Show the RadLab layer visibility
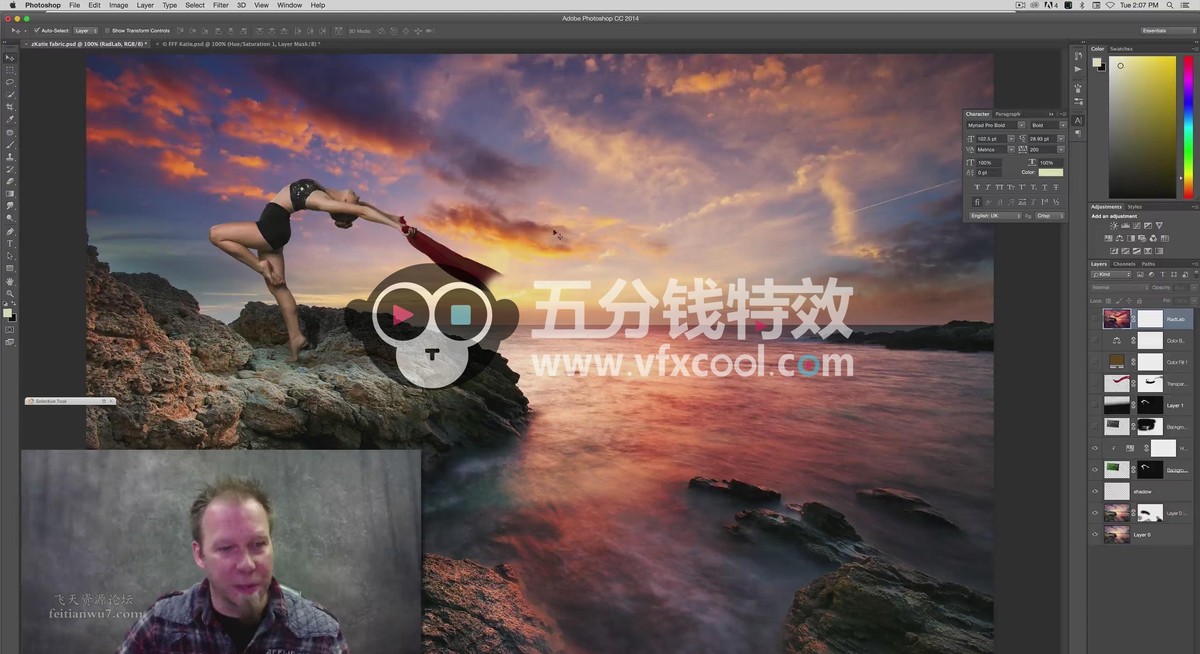Viewport: 1200px width, 654px height. (1095, 319)
